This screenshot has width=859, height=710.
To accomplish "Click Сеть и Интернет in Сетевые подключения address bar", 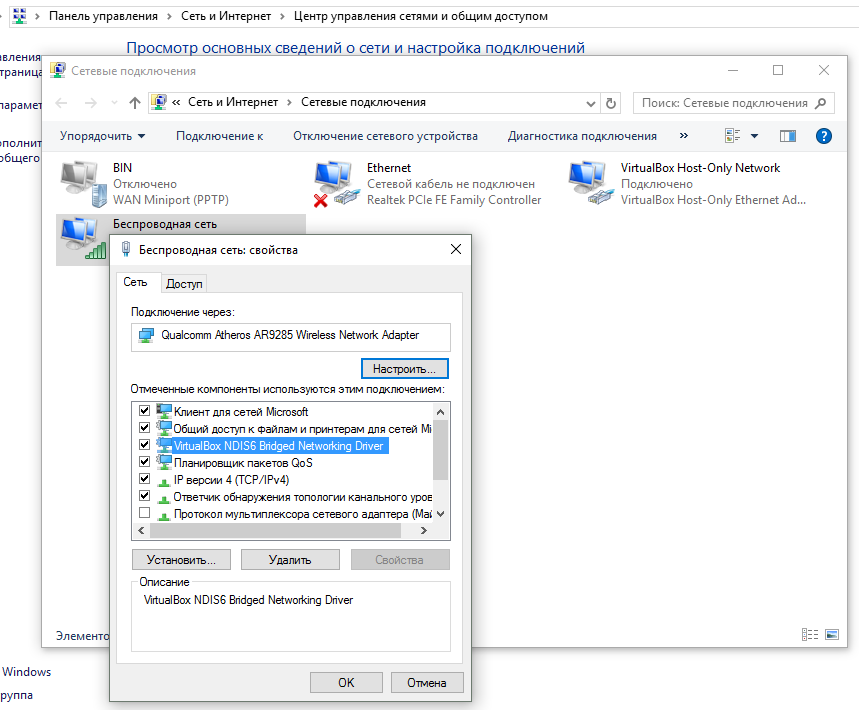I will 233,102.
